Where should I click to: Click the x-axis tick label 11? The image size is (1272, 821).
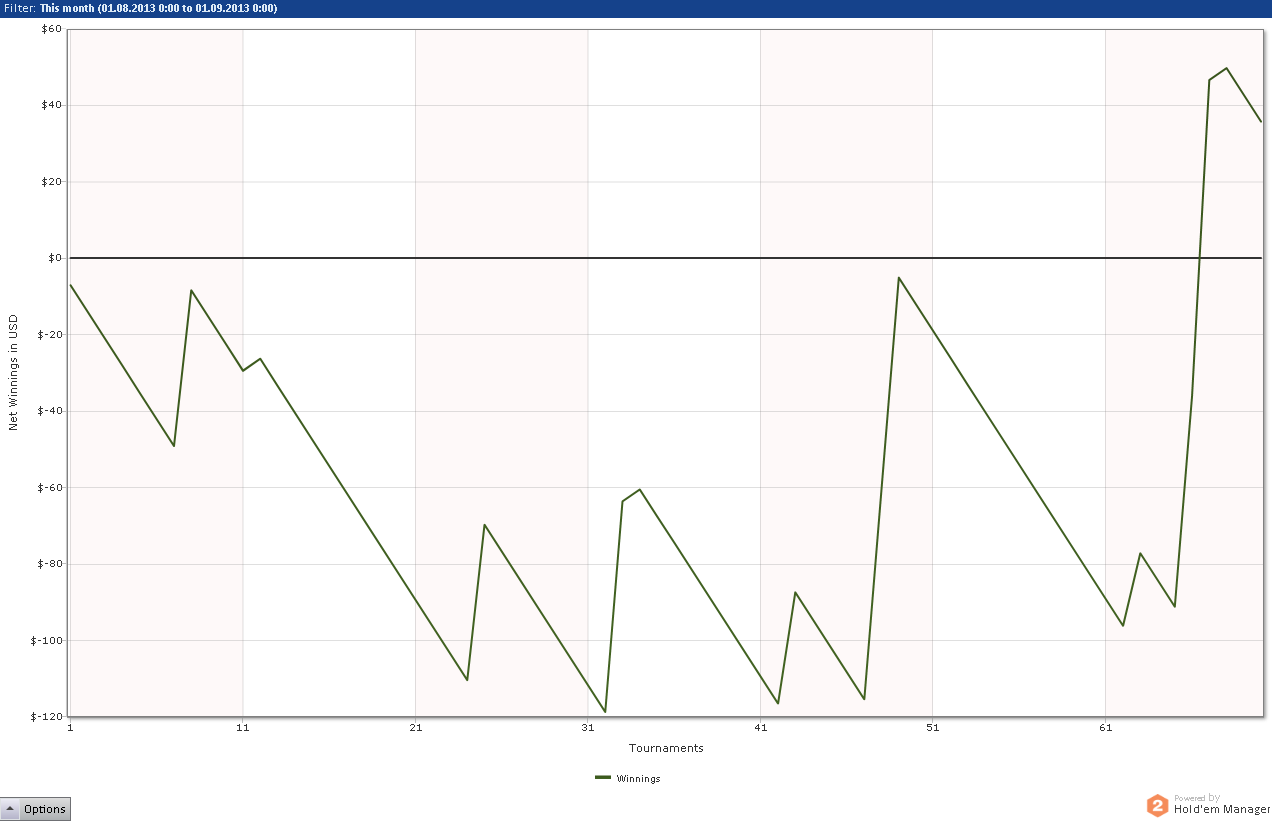243,727
